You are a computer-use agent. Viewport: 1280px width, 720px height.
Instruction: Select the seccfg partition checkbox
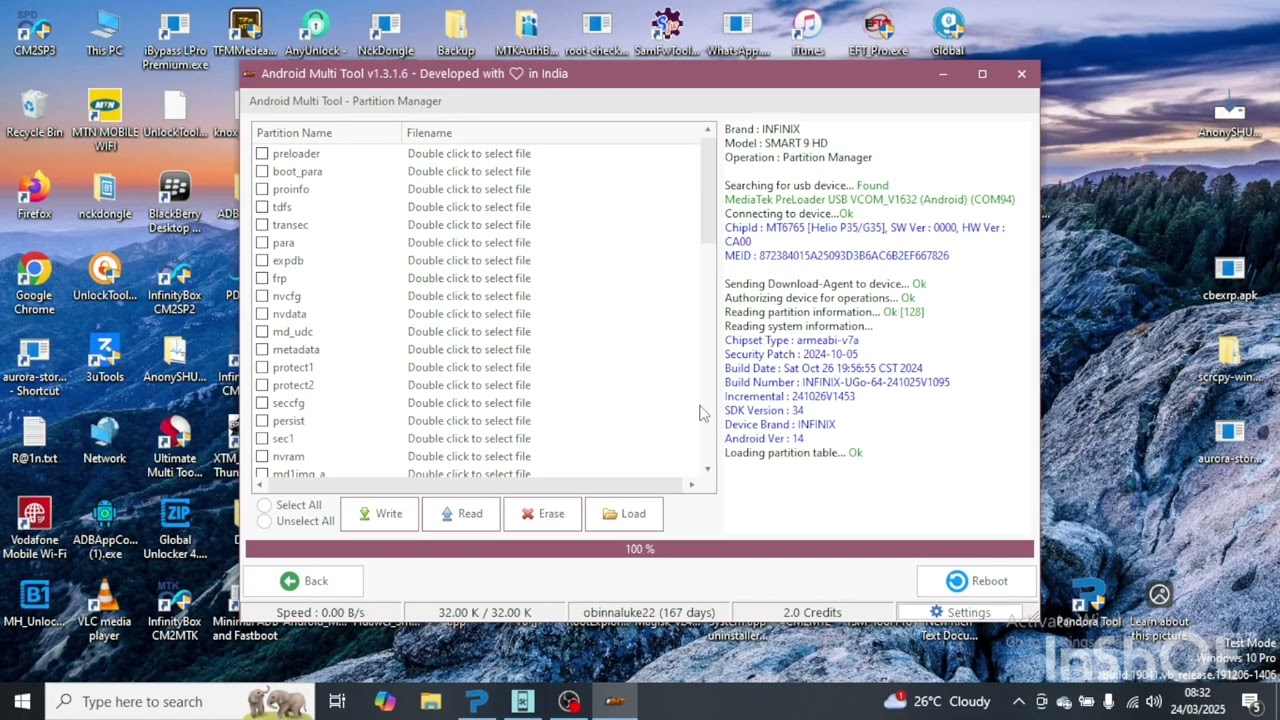(x=262, y=403)
